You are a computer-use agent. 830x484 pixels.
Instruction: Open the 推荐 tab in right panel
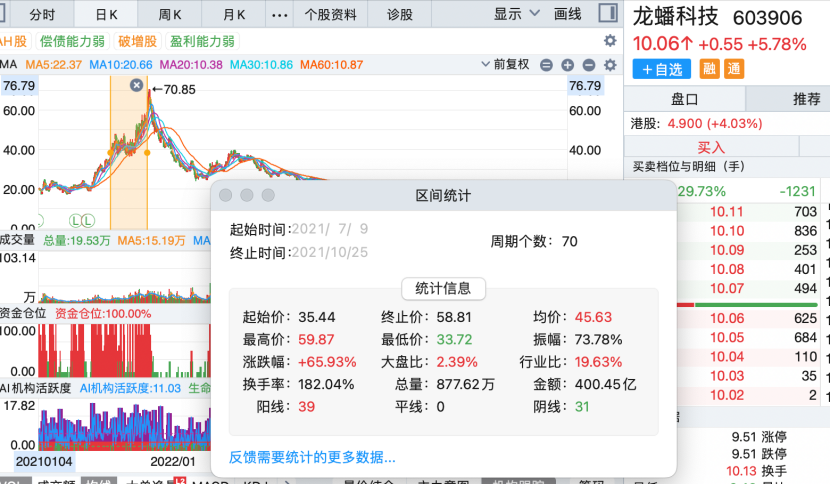(806, 99)
